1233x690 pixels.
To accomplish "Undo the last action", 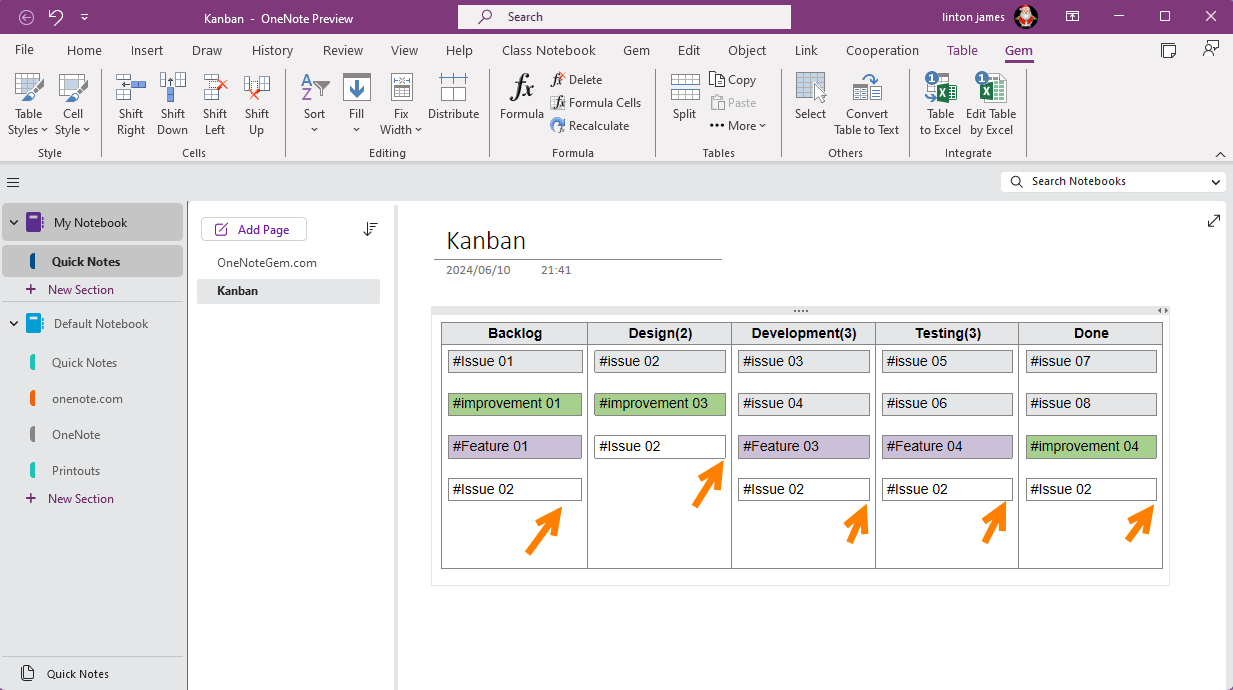I will [x=56, y=17].
